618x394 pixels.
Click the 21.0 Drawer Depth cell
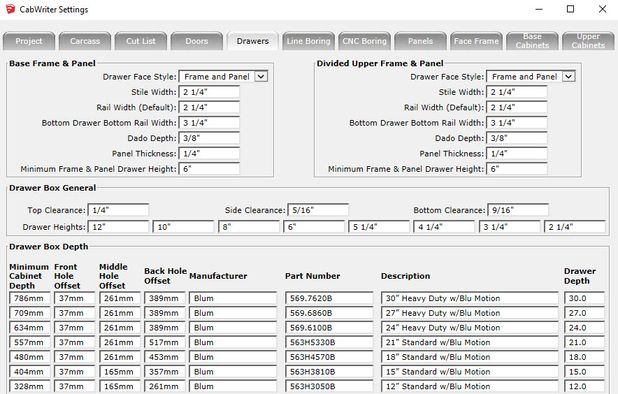584,342
